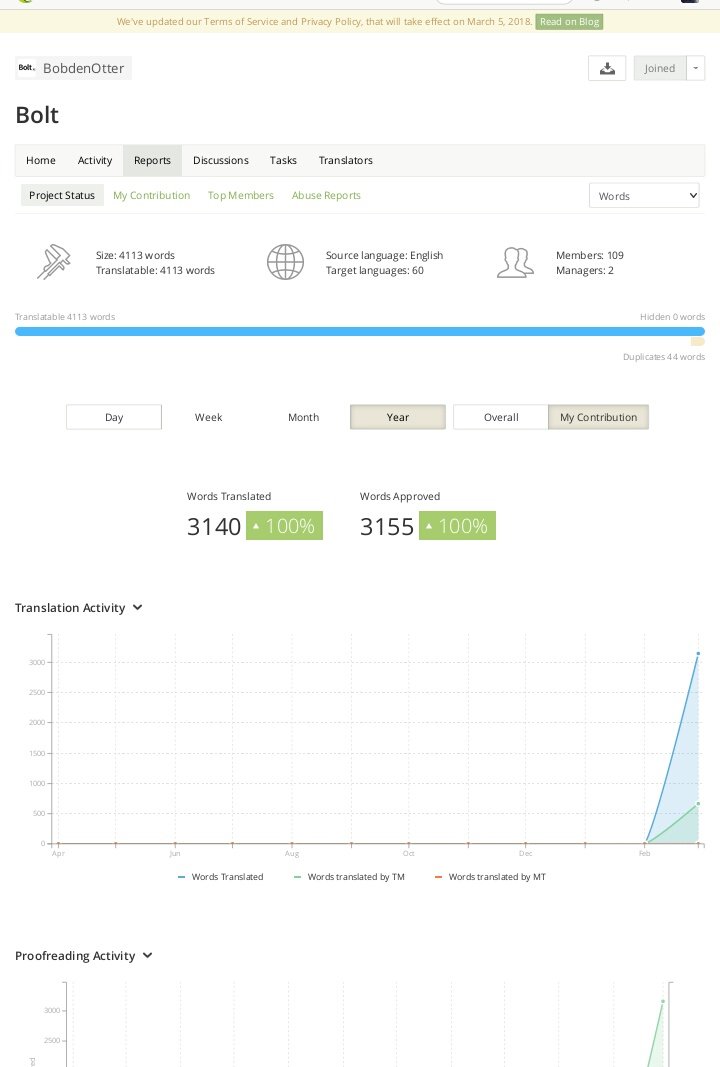
Task: Select the Month period toggle
Action: point(304,417)
